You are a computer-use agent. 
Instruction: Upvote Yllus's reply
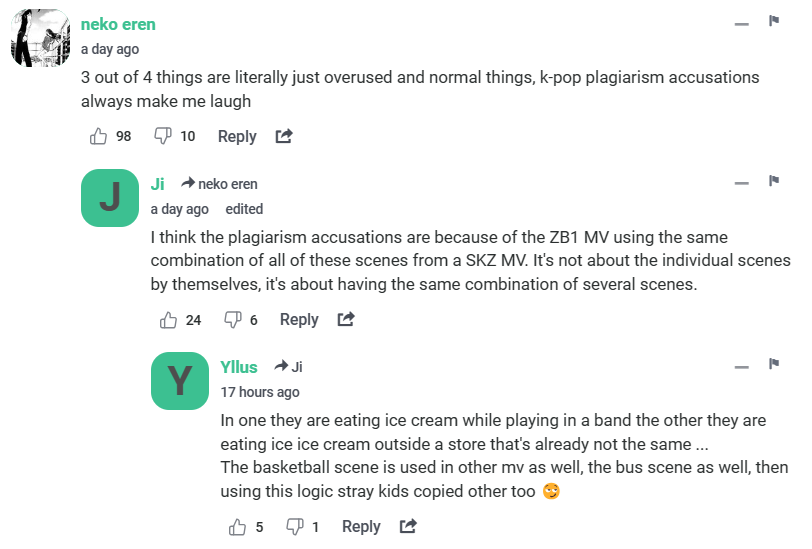tap(238, 527)
